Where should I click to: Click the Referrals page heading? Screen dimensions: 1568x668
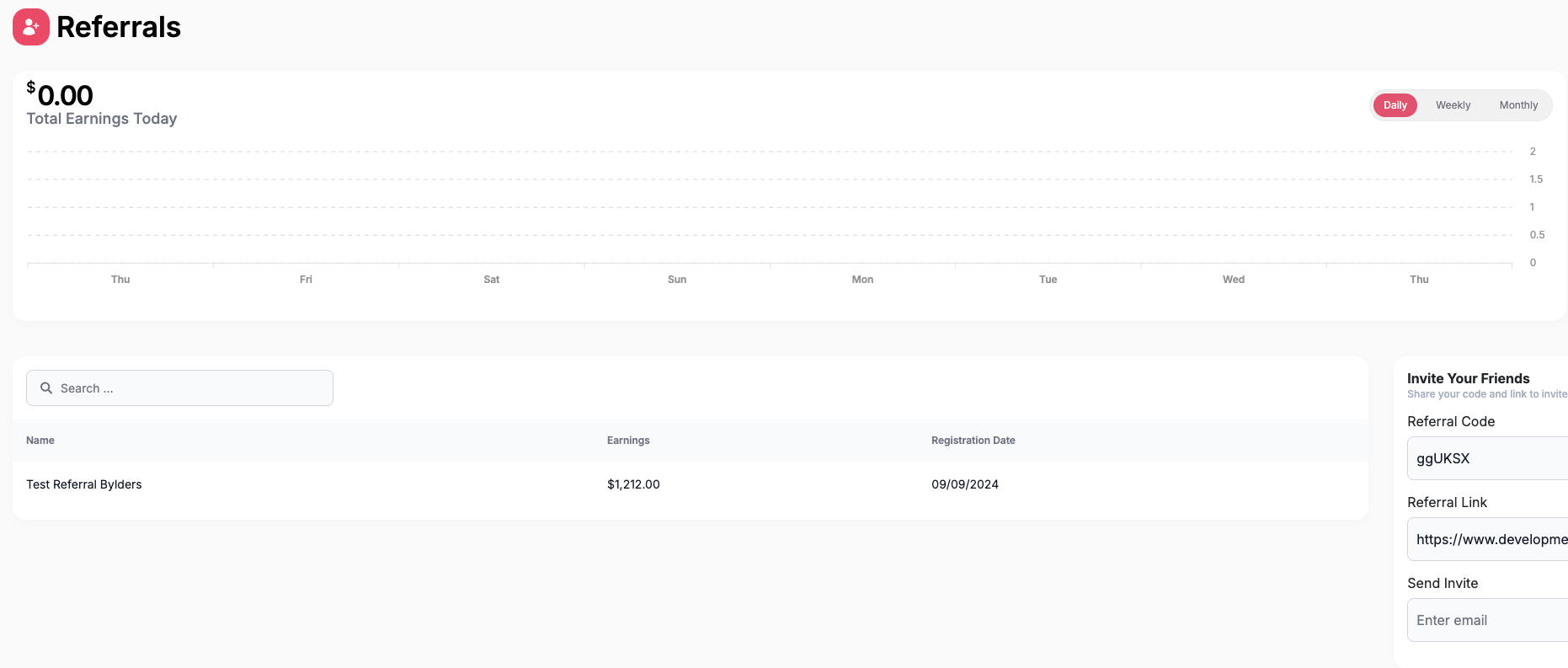coord(119,27)
